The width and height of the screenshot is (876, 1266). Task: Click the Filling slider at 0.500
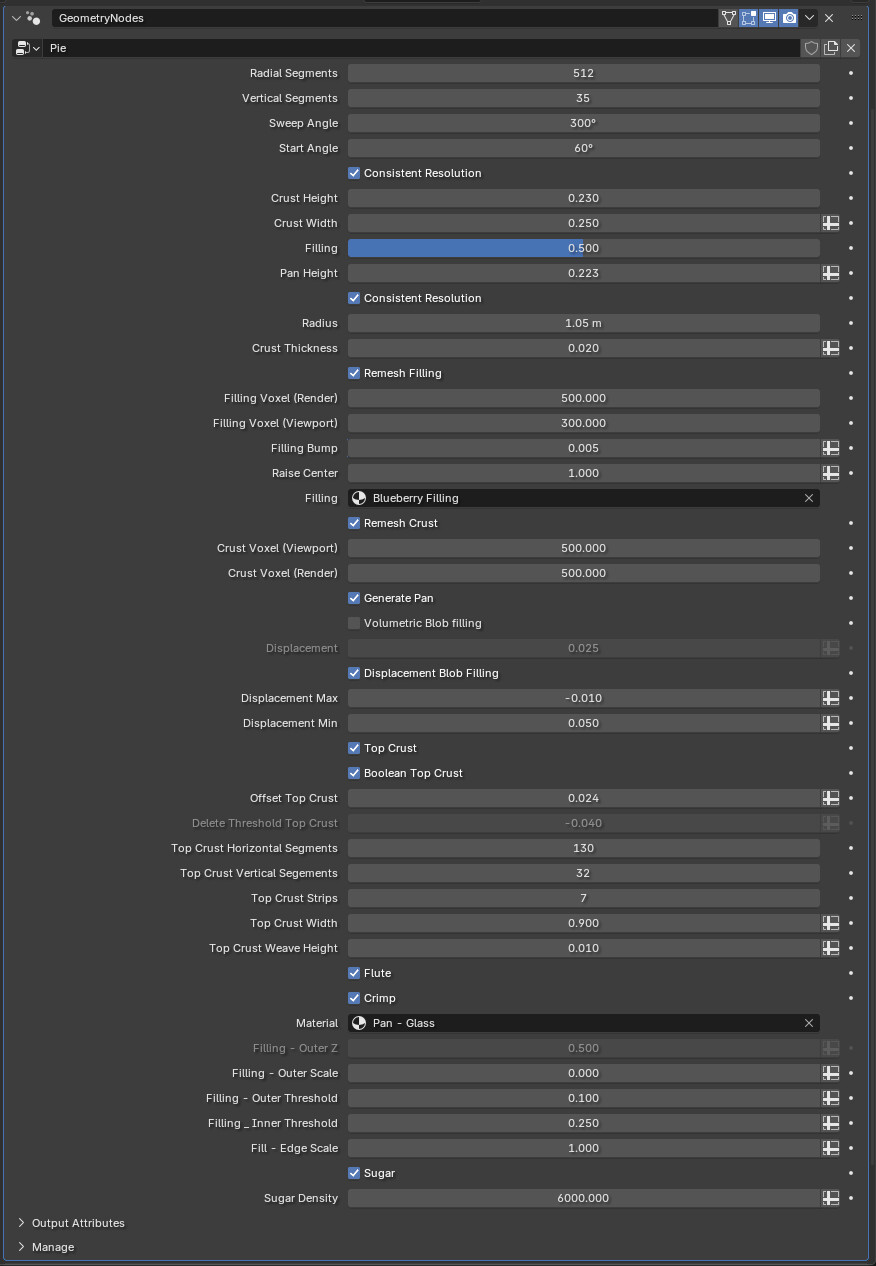point(583,248)
